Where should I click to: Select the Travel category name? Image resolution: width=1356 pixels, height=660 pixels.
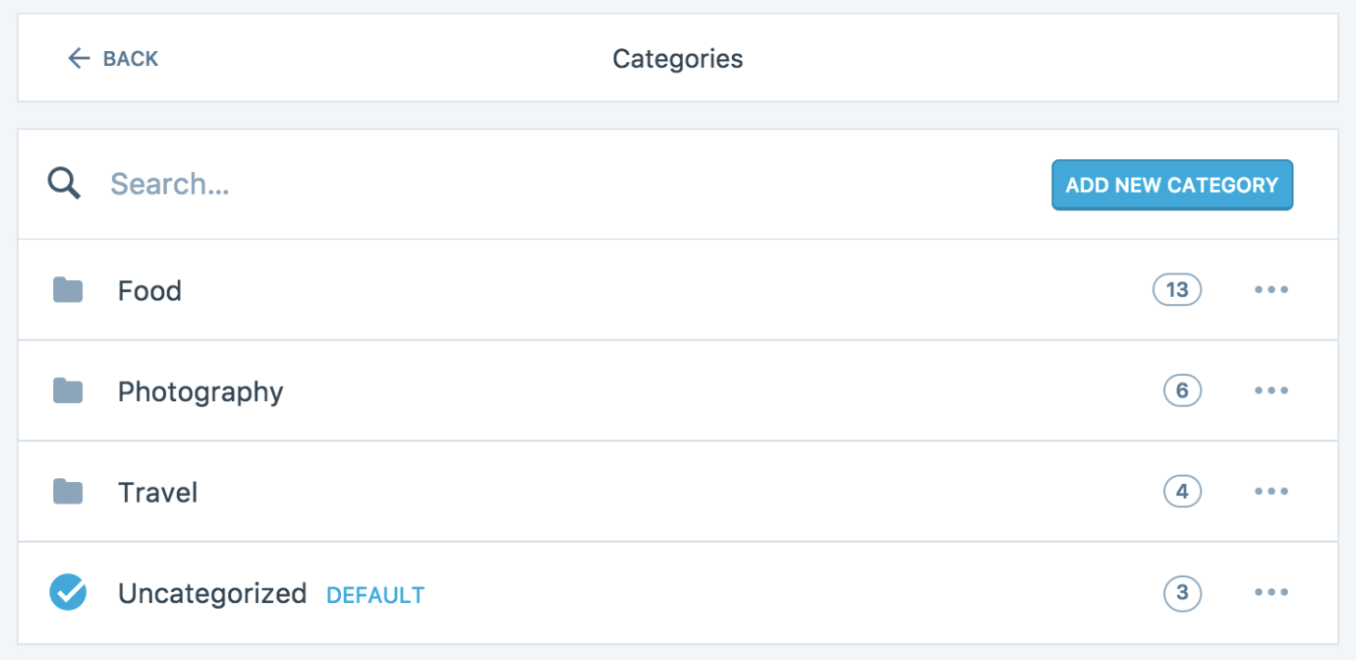(x=158, y=492)
